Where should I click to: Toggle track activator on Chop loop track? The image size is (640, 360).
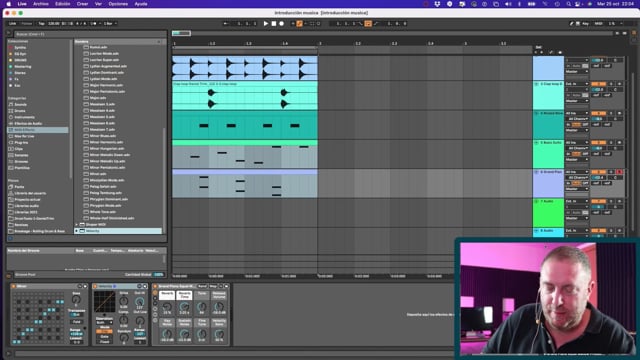tap(598, 84)
